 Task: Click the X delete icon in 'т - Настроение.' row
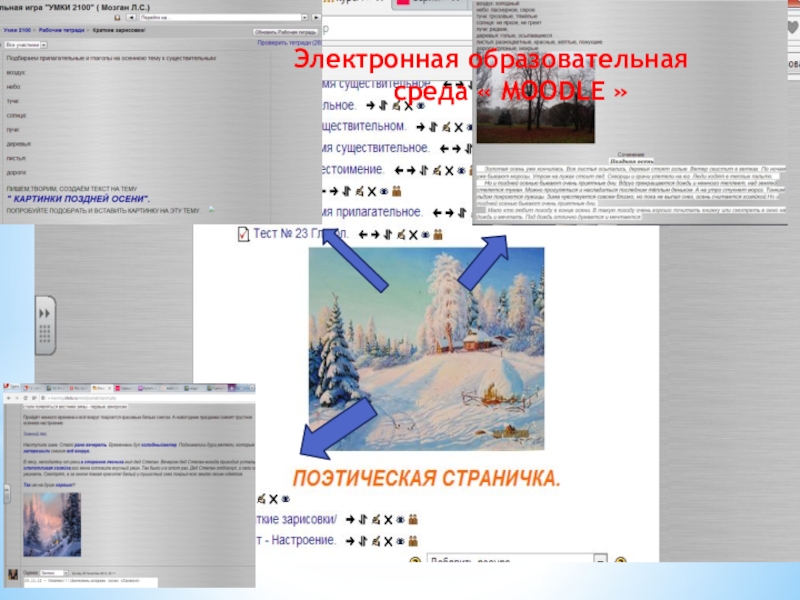pyautogui.click(x=388, y=542)
